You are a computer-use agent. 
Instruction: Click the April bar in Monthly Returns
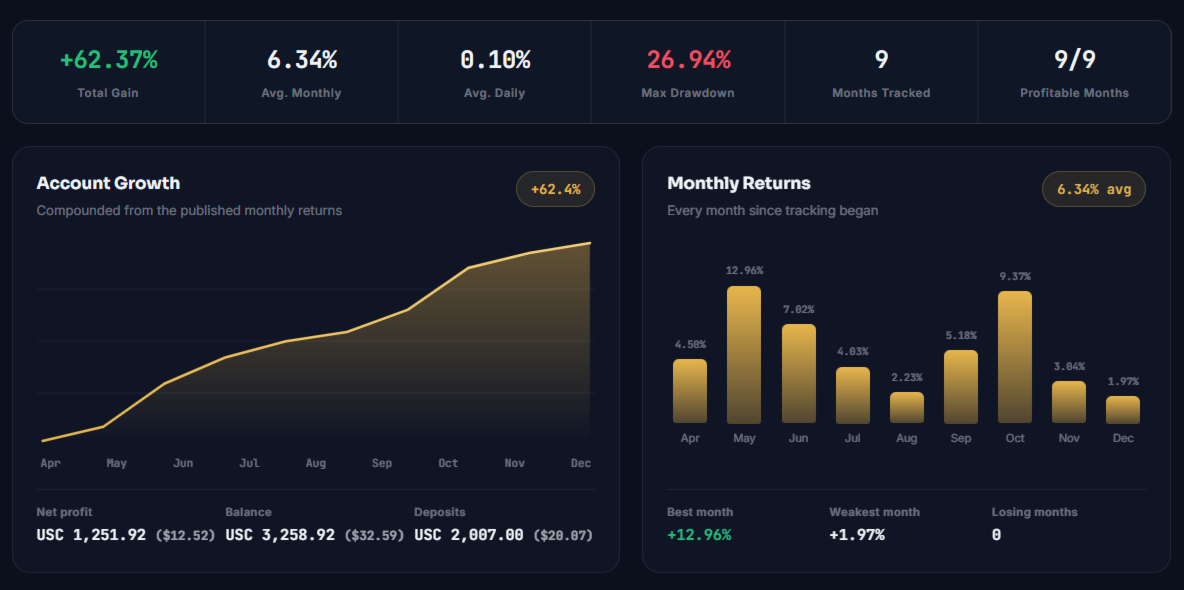point(690,391)
